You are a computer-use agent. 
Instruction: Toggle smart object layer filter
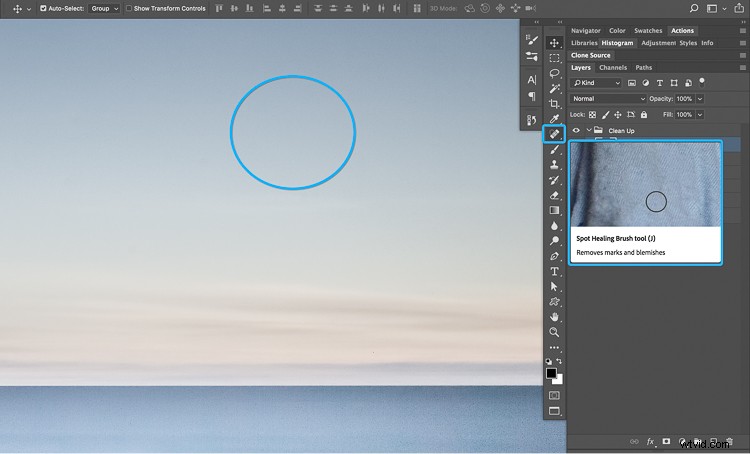(x=688, y=83)
